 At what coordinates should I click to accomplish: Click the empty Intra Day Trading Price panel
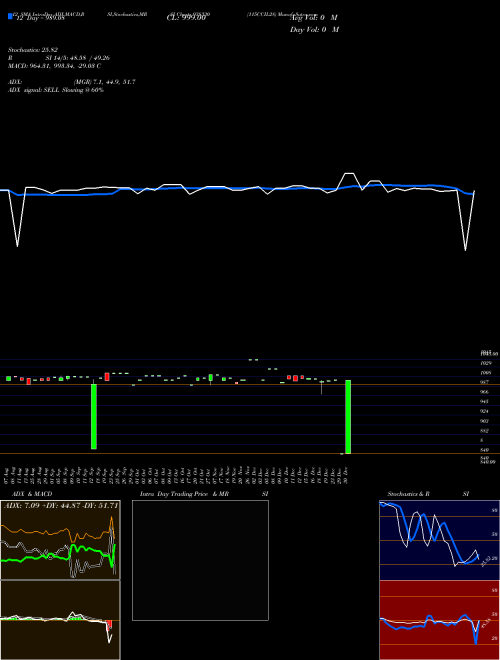[200, 560]
